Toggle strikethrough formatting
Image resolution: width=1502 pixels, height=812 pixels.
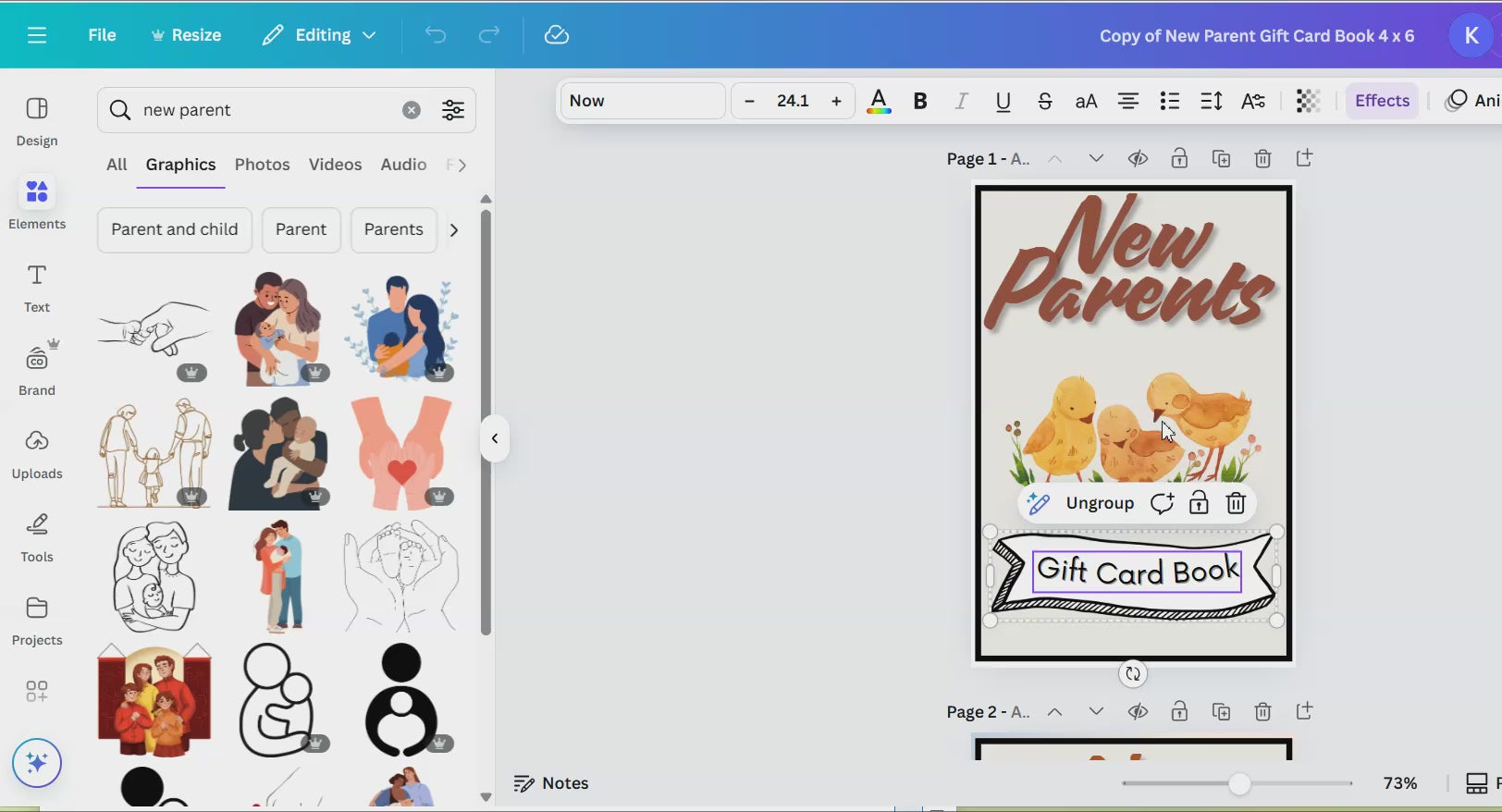pyautogui.click(x=1045, y=101)
